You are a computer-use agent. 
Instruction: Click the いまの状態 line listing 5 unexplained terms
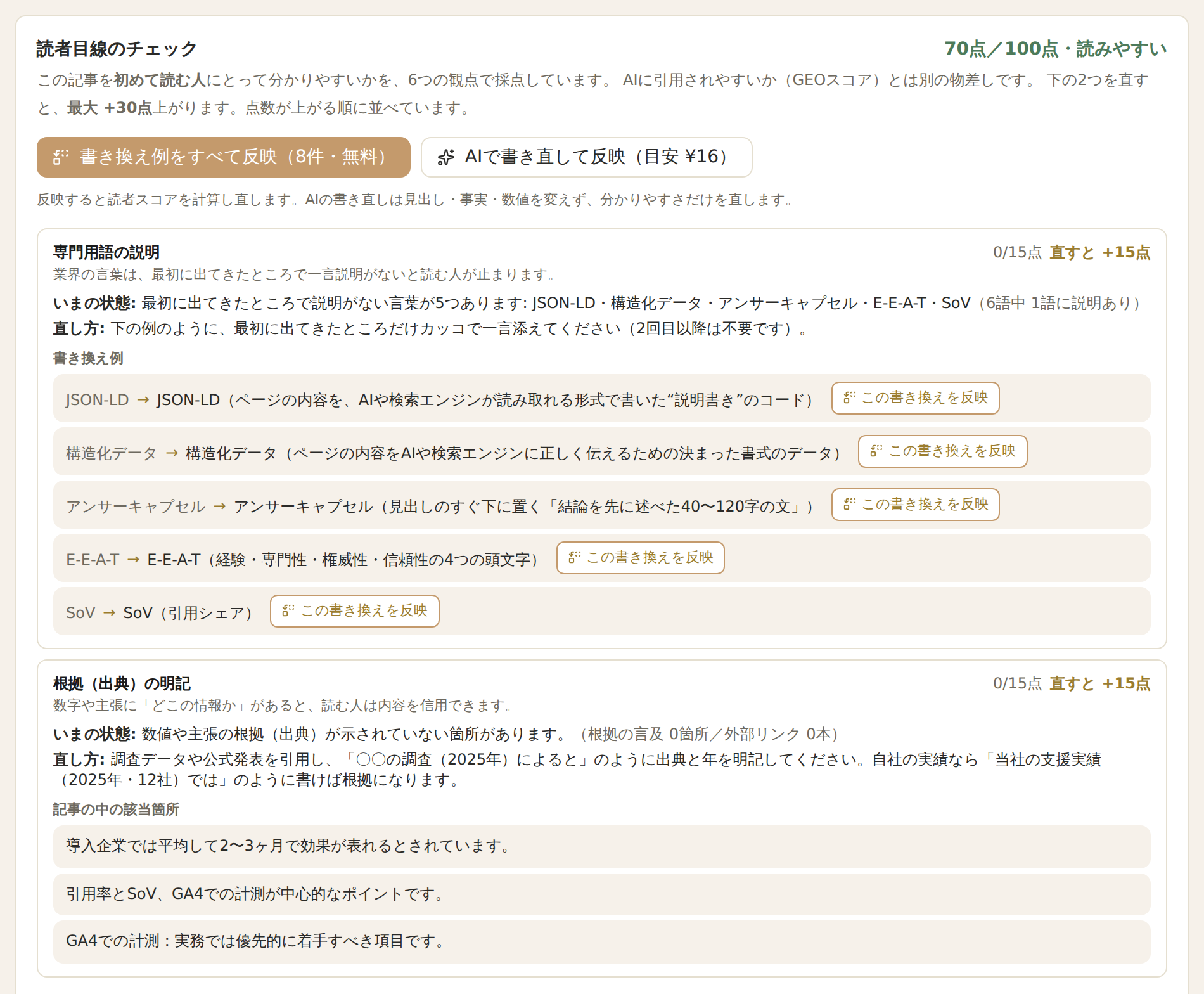599,303
